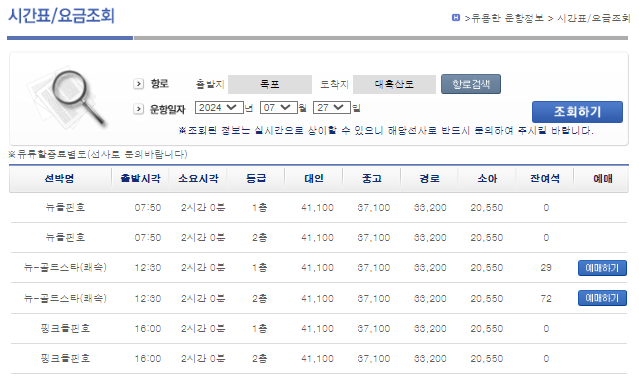Screen dimensions: 639x380
Task: Open the day dropdown showing 27
Action: tap(332, 108)
